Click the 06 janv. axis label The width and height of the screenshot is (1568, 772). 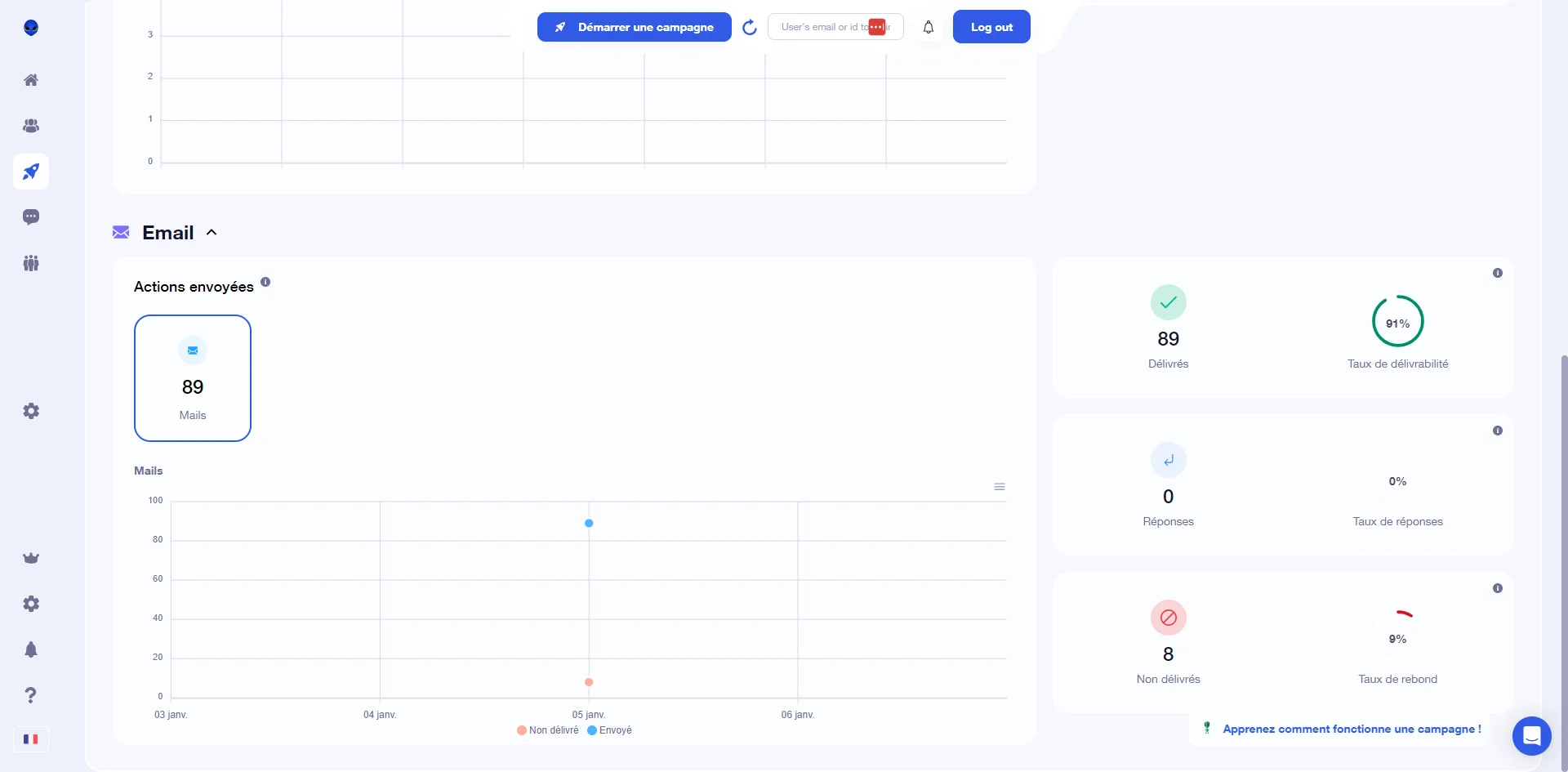coord(798,715)
